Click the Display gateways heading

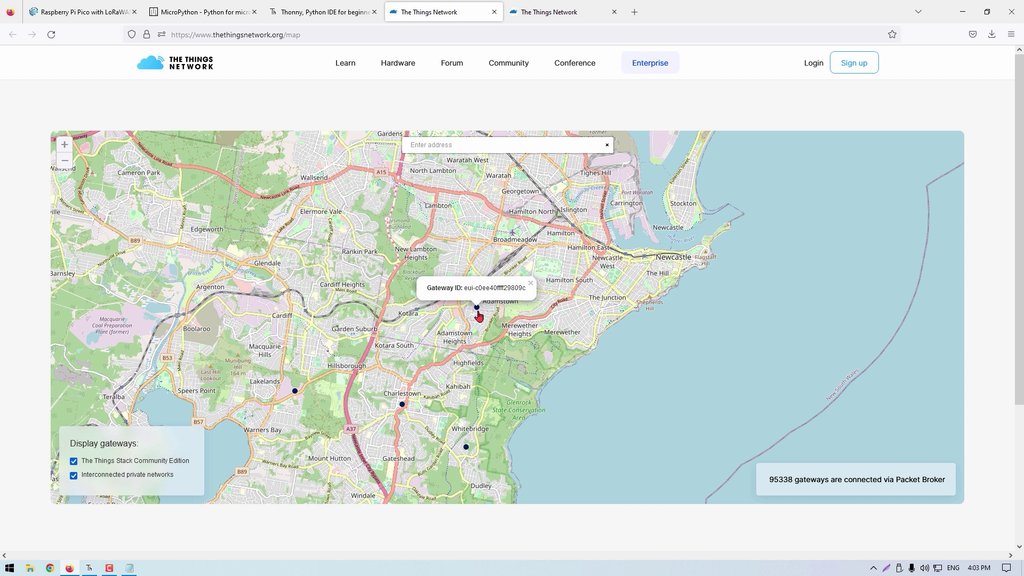(x=104, y=443)
